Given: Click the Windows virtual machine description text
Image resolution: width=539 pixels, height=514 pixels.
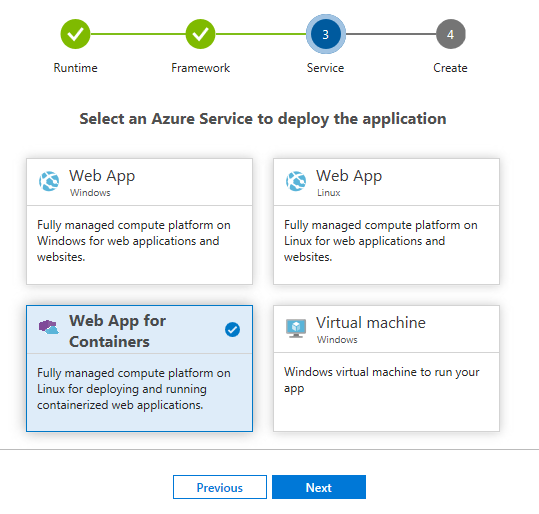Looking at the screenshot, I should click(x=382, y=380).
